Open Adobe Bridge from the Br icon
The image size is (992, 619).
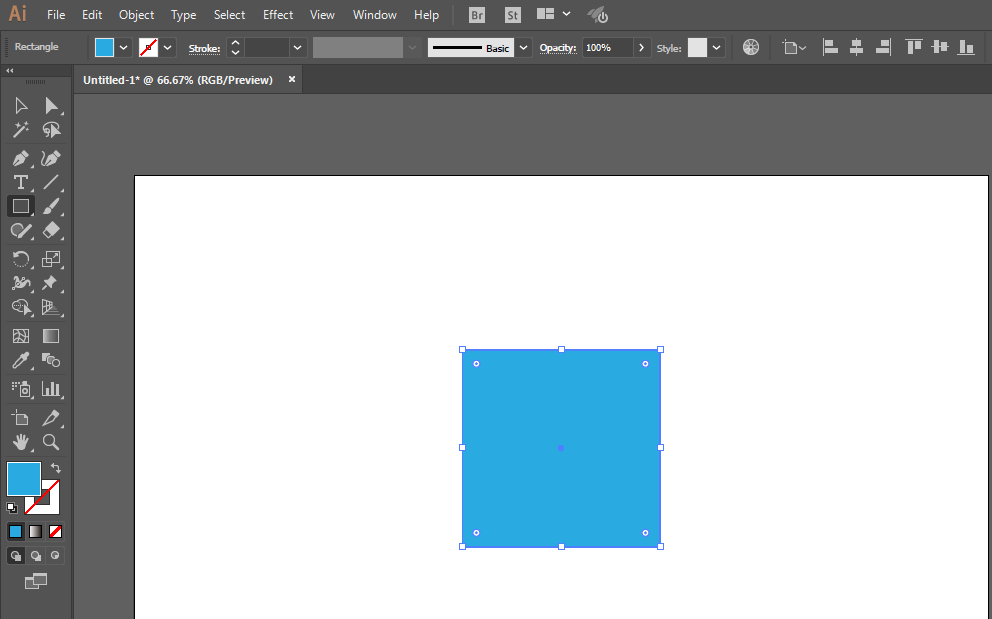(x=477, y=15)
